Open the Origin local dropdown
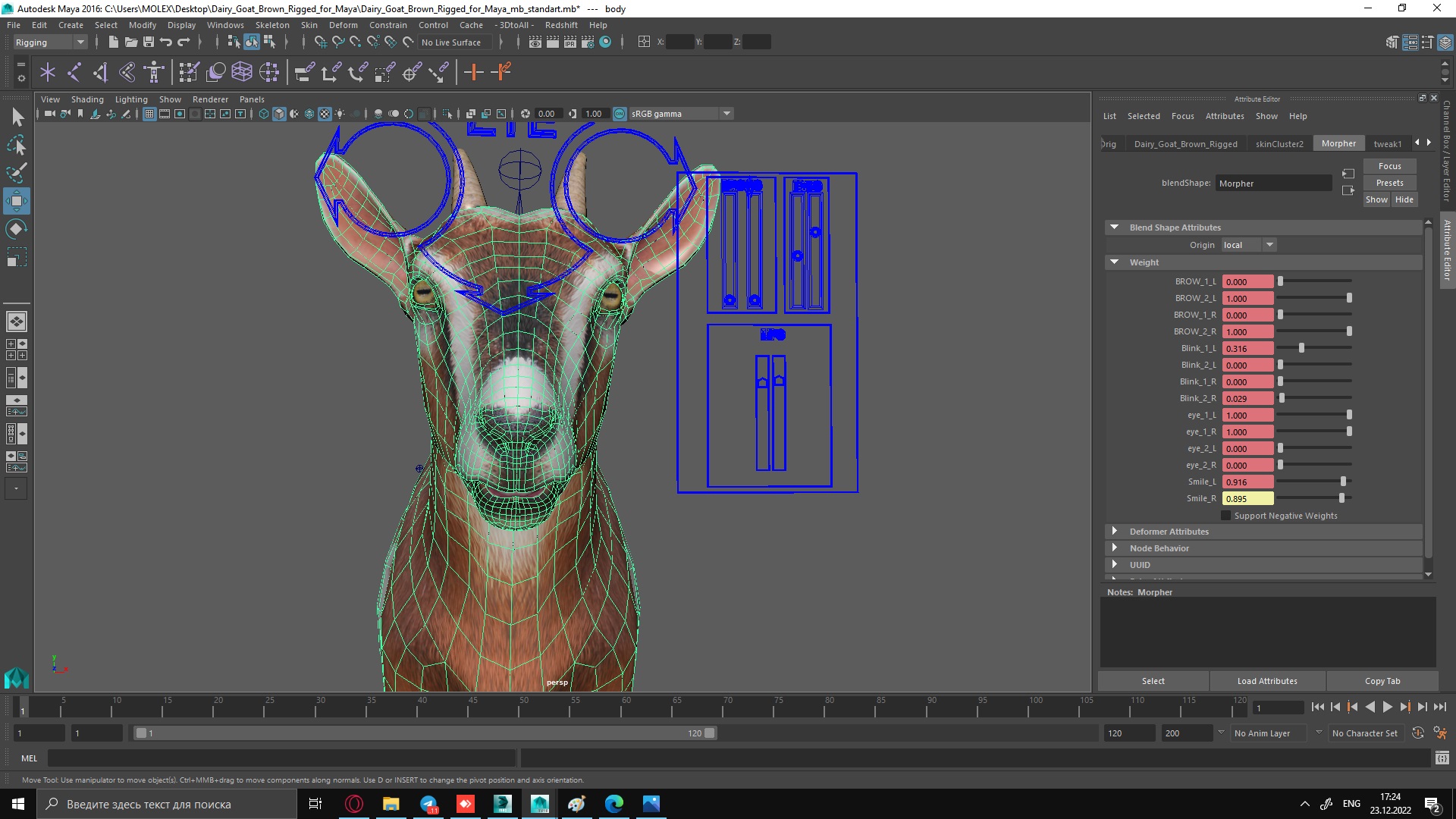 pyautogui.click(x=1248, y=245)
